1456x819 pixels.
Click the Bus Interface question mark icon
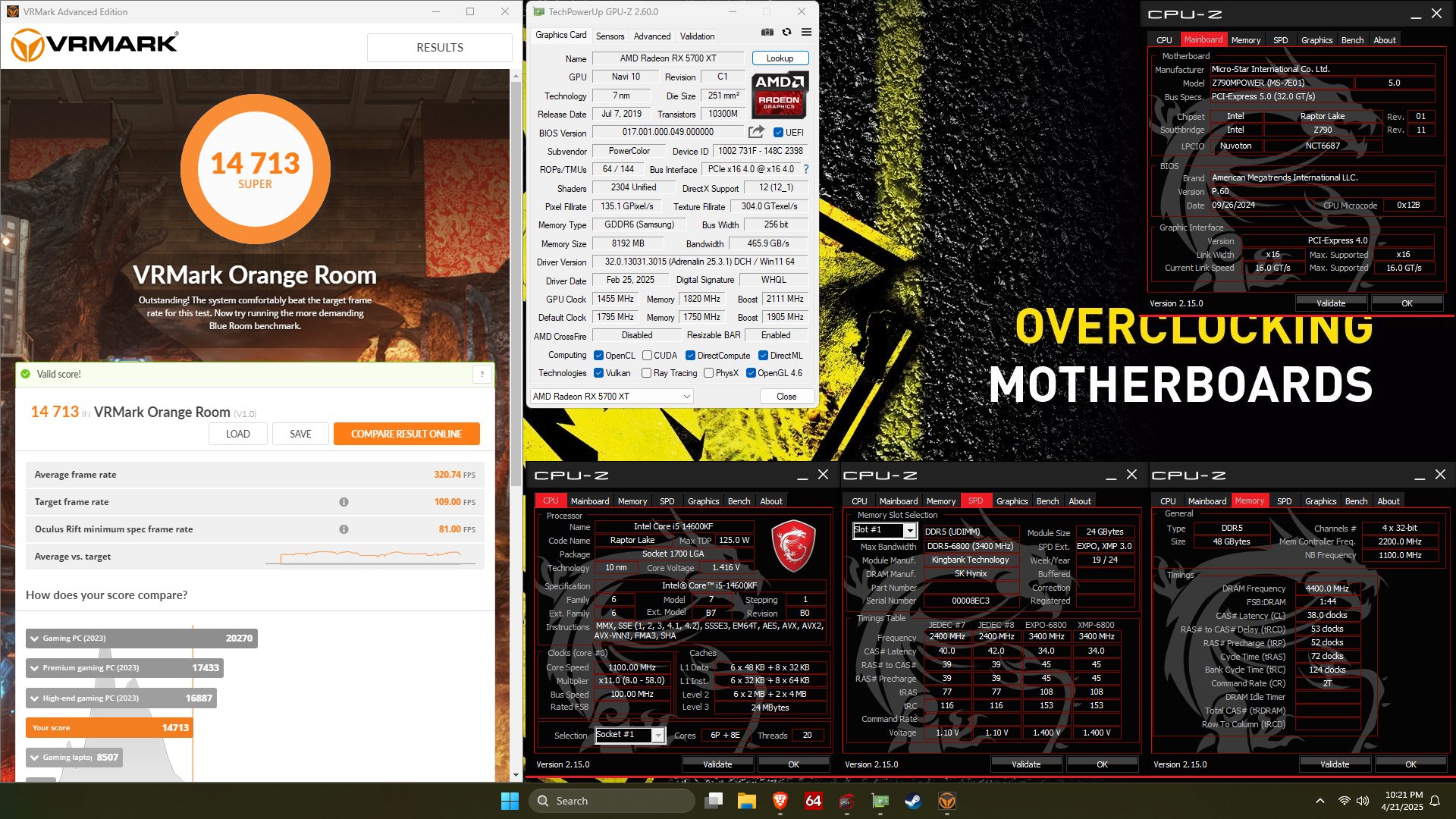click(x=806, y=169)
